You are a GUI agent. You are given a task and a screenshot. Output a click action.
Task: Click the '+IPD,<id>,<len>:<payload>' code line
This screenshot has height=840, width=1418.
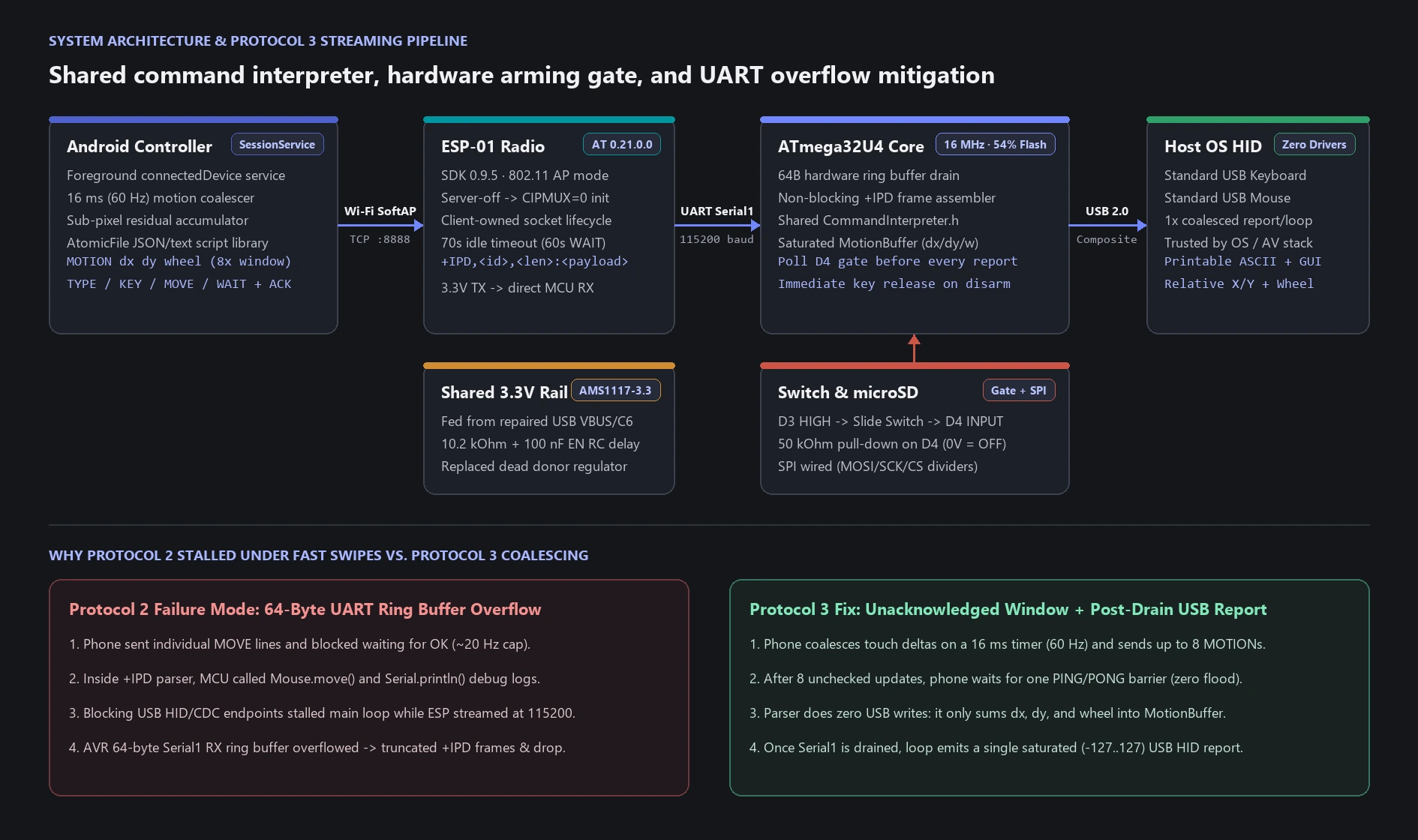coord(534,262)
